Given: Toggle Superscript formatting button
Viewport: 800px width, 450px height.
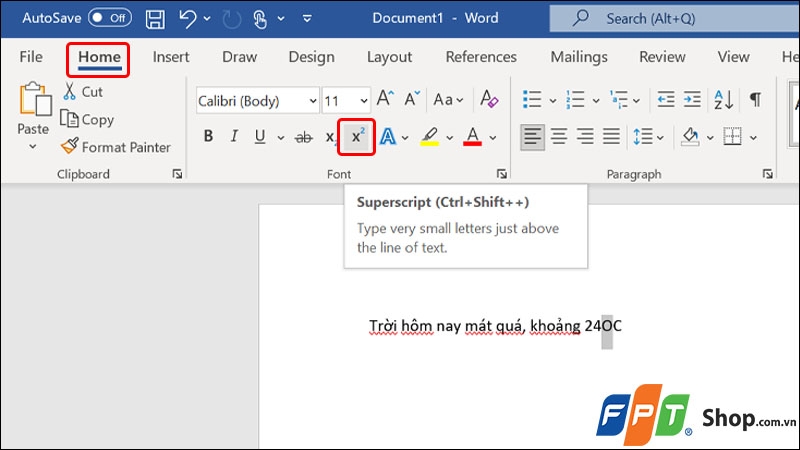Looking at the screenshot, I should (x=356, y=137).
